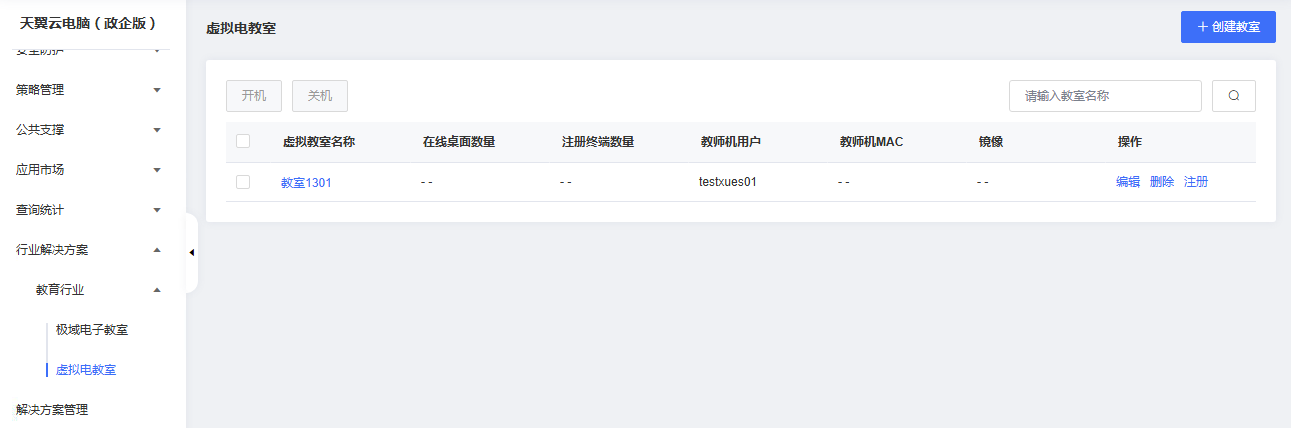Click the 在线桌面数量 column header
This screenshot has width=1291, height=428.
click(x=459, y=142)
